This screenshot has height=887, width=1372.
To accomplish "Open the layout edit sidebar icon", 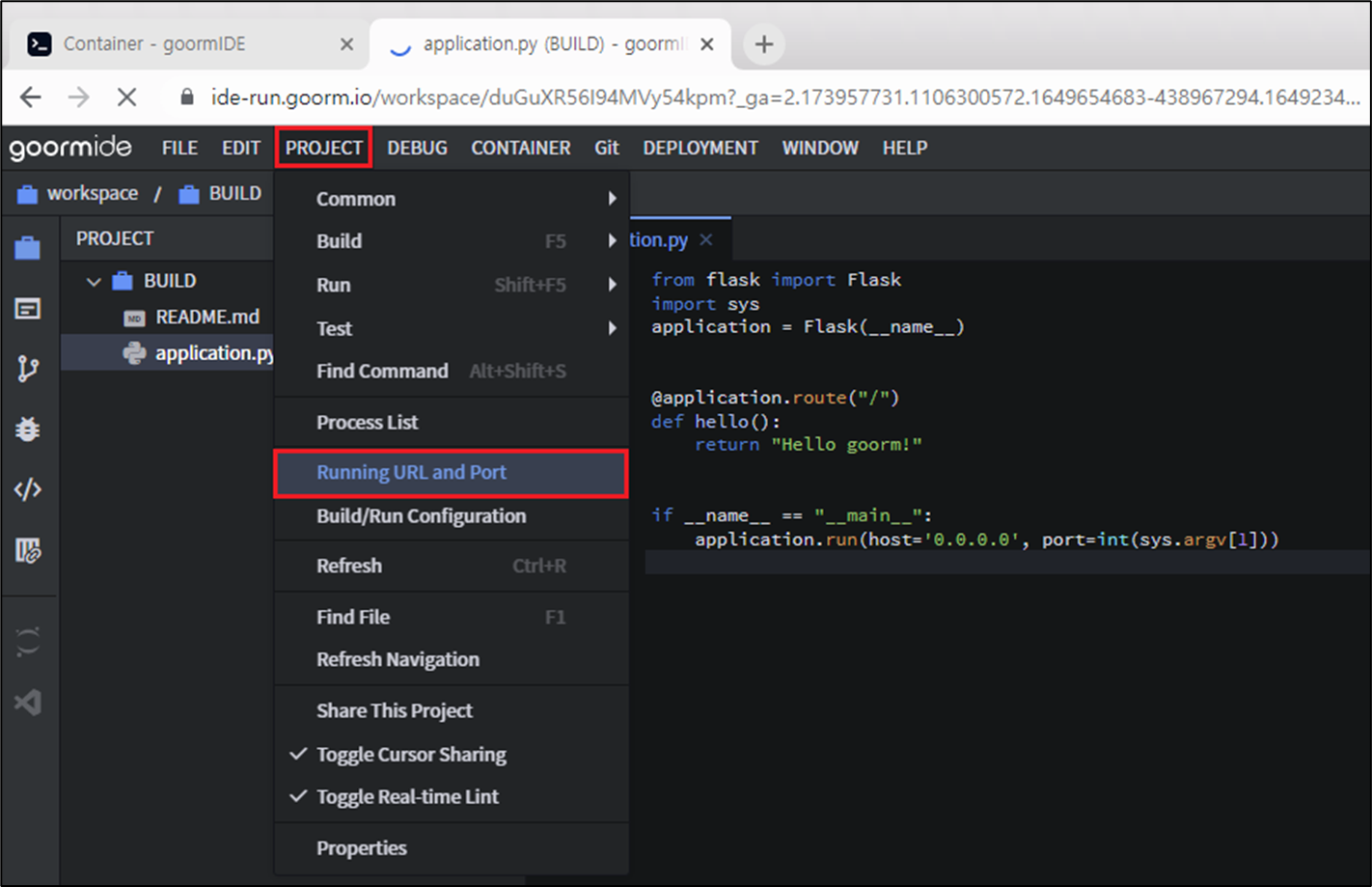I will pyautogui.click(x=28, y=550).
